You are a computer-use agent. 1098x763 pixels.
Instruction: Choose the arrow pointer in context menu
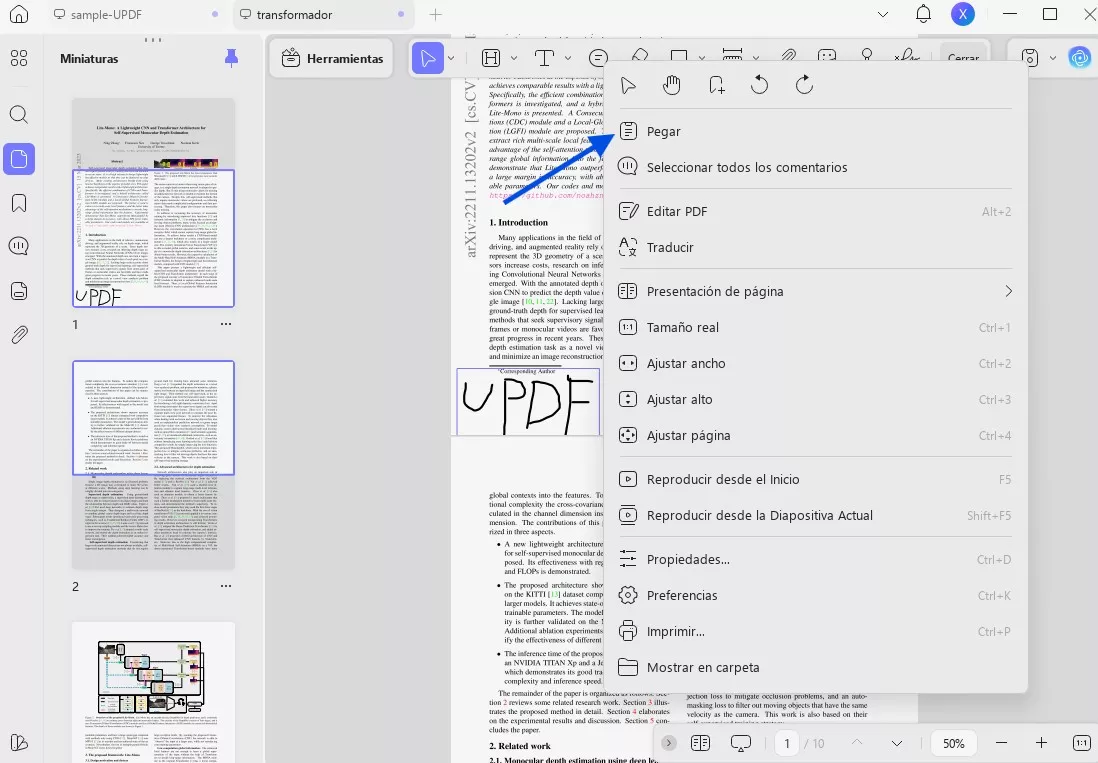628,85
